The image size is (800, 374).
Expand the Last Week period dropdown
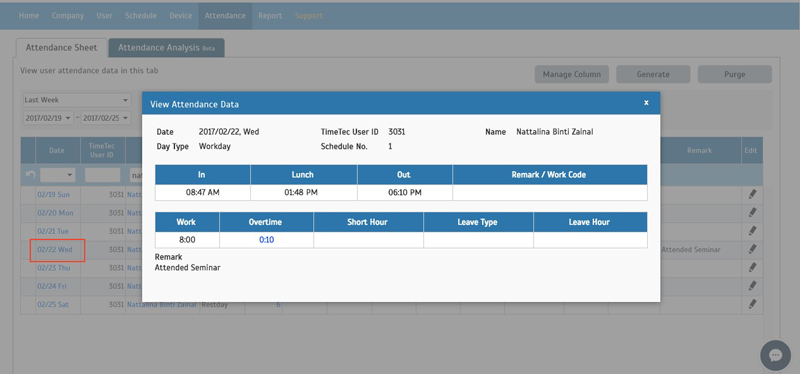pyautogui.click(x=77, y=100)
